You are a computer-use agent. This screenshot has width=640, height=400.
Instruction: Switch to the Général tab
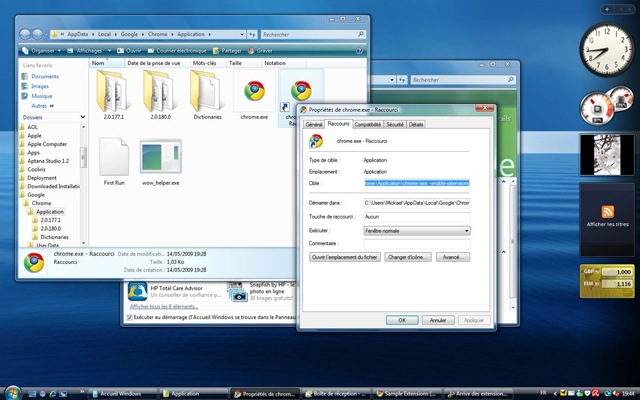point(313,124)
